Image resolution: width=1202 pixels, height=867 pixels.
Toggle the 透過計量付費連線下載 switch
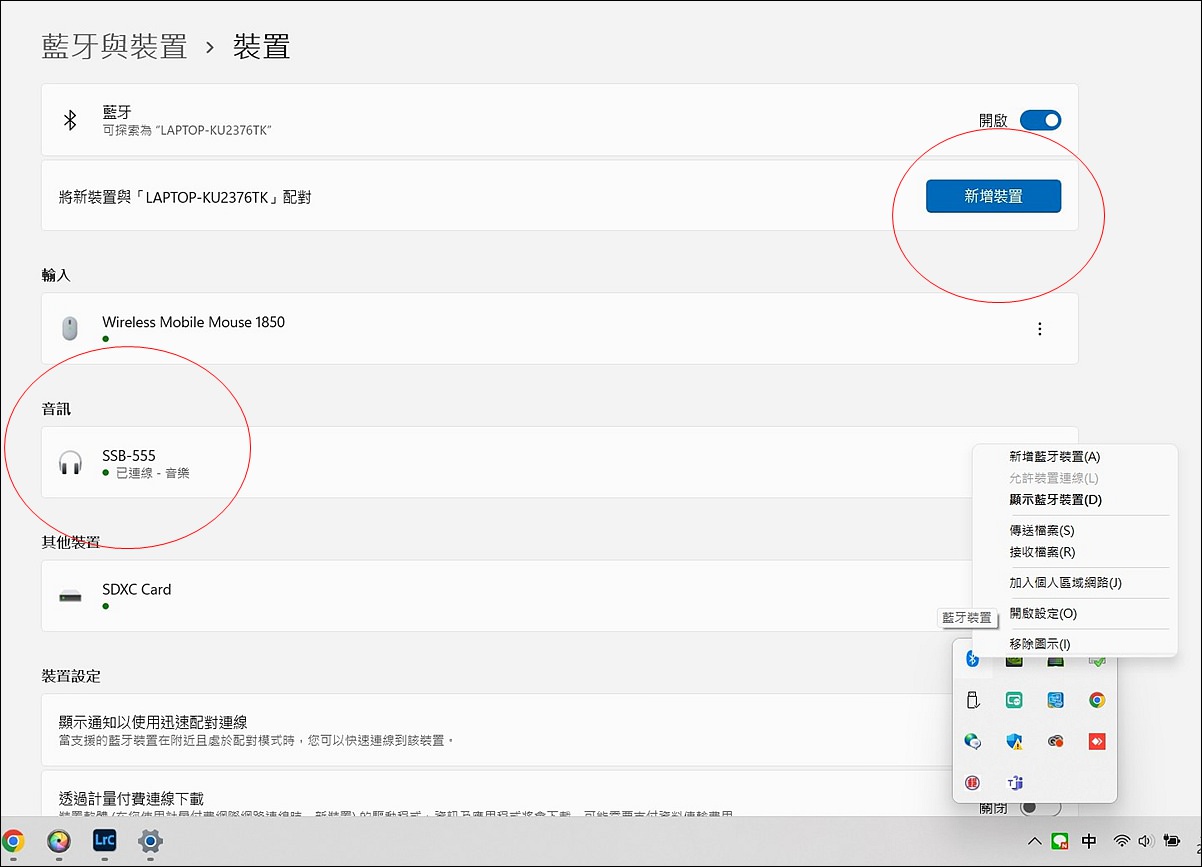[1040, 807]
